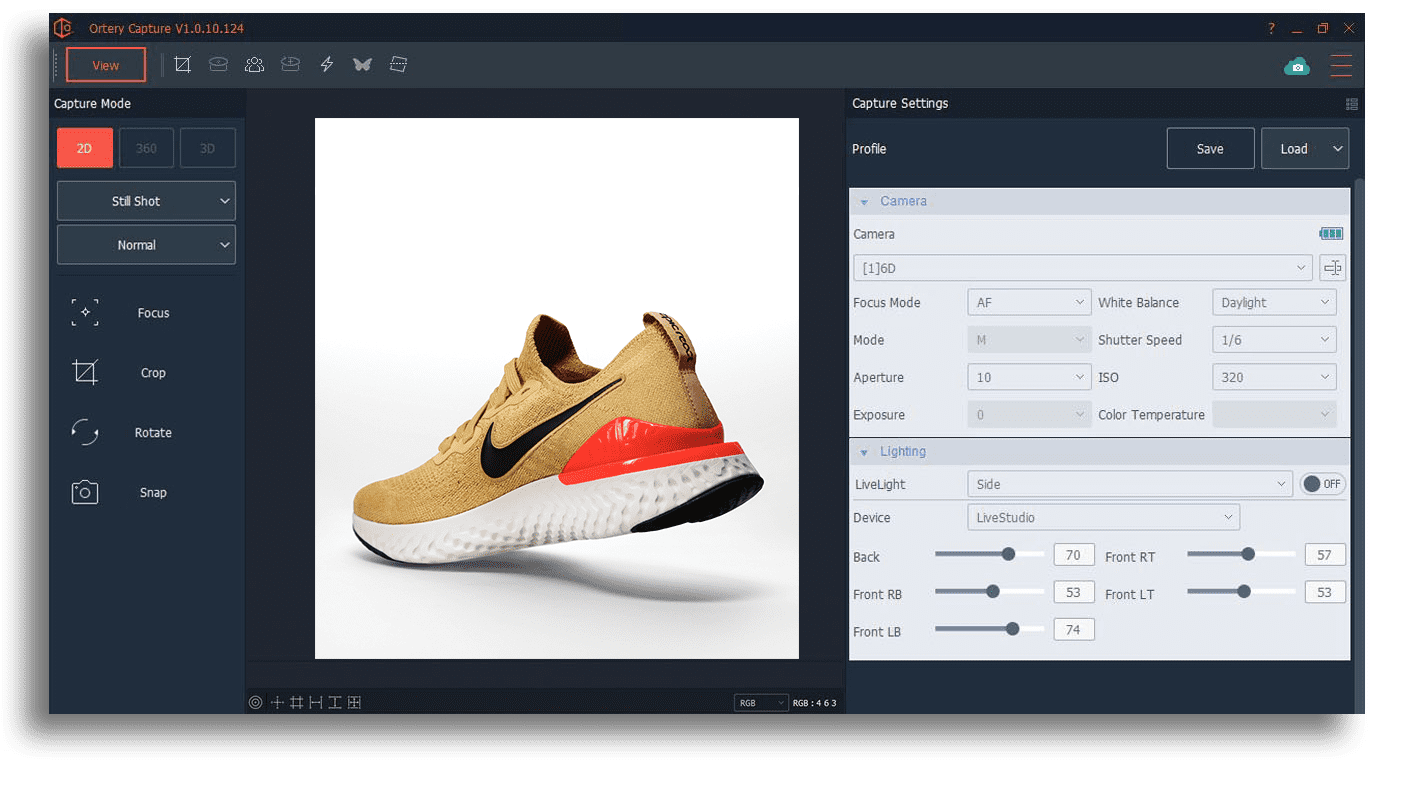Image resolution: width=1416 pixels, height=791 pixels.
Task: Open the Aperture 10 dropdown
Action: 1029,377
